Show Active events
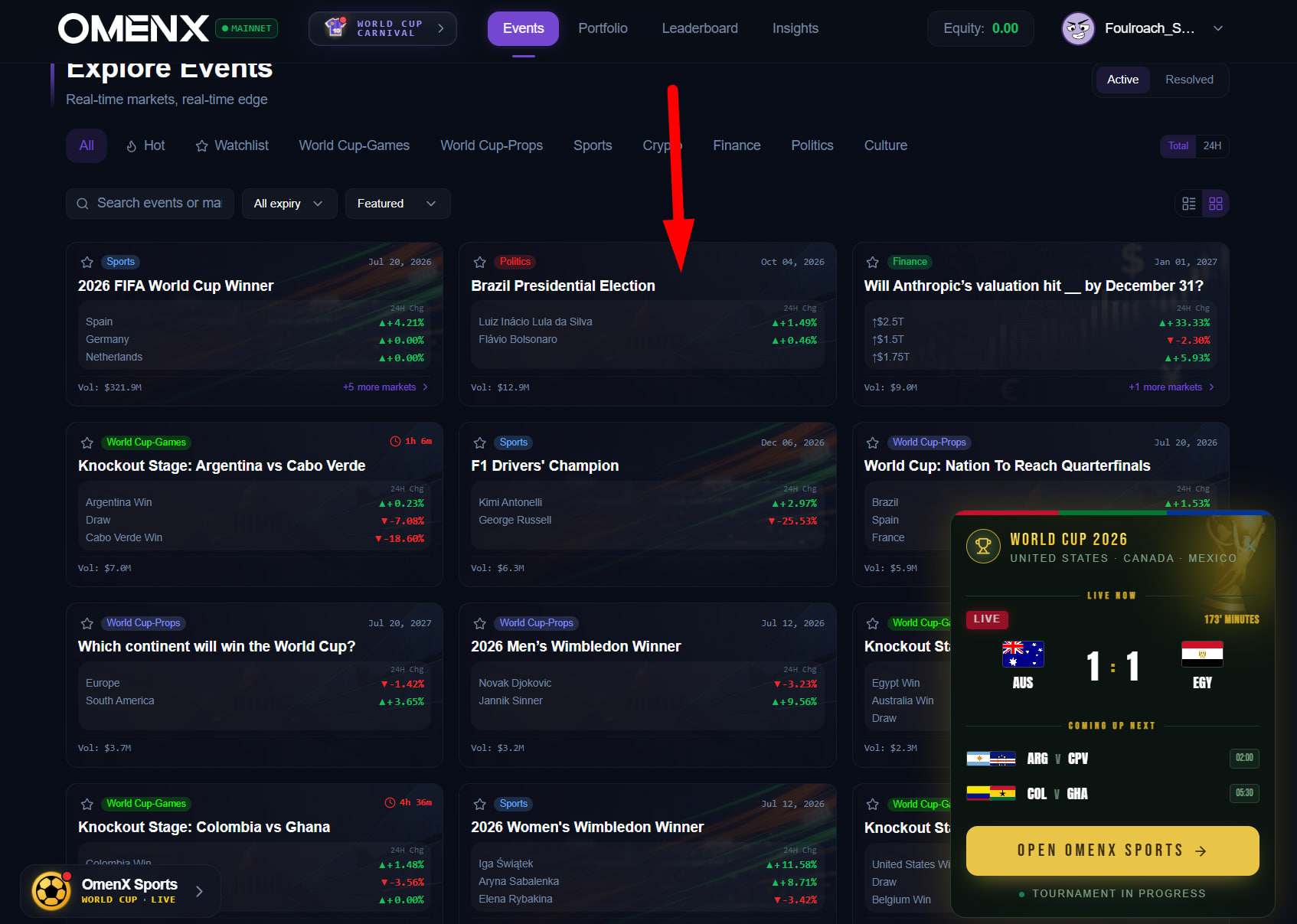This screenshot has width=1297, height=924. click(x=1122, y=80)
